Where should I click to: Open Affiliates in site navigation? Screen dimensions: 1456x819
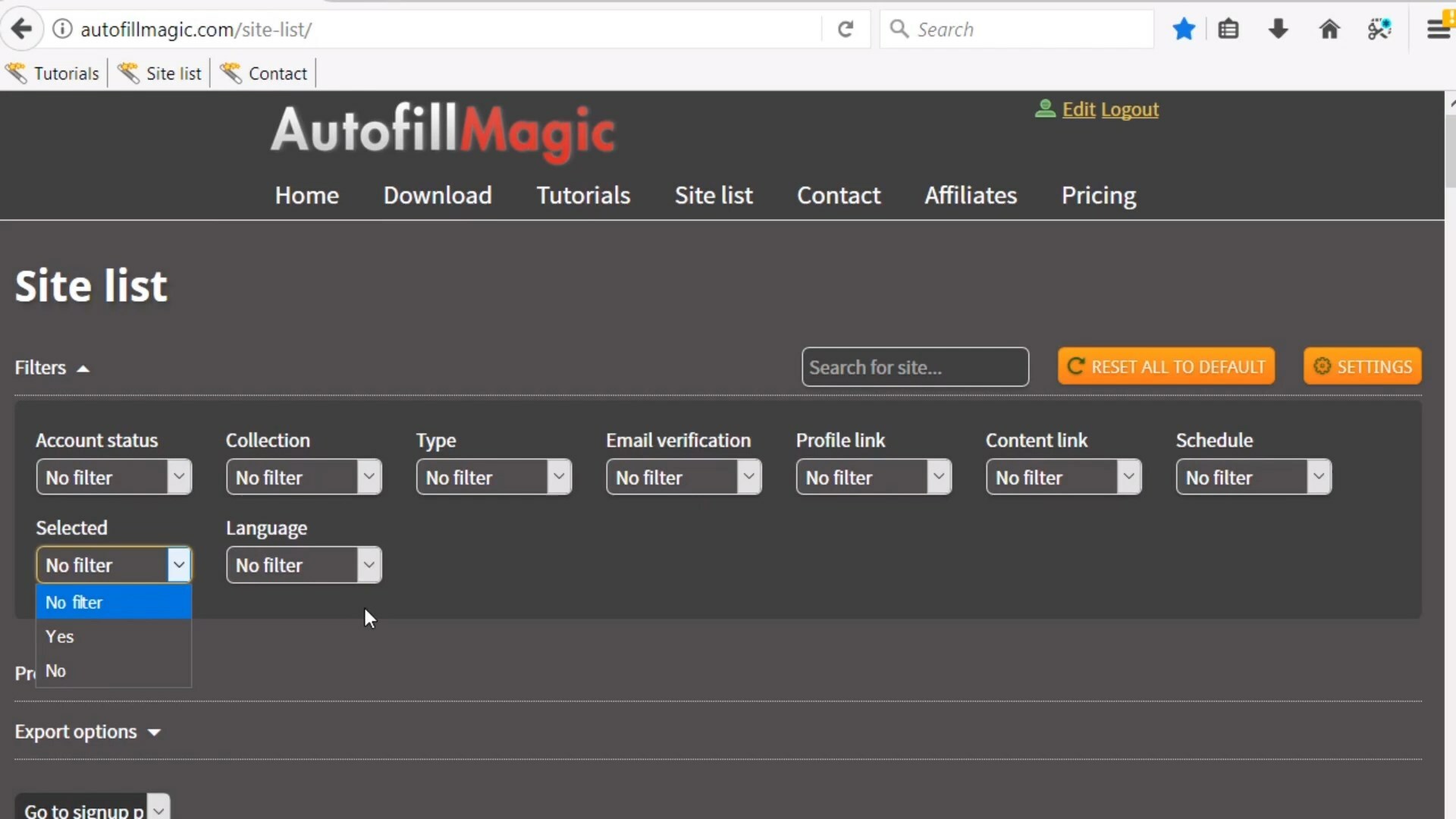click(971, 196)
